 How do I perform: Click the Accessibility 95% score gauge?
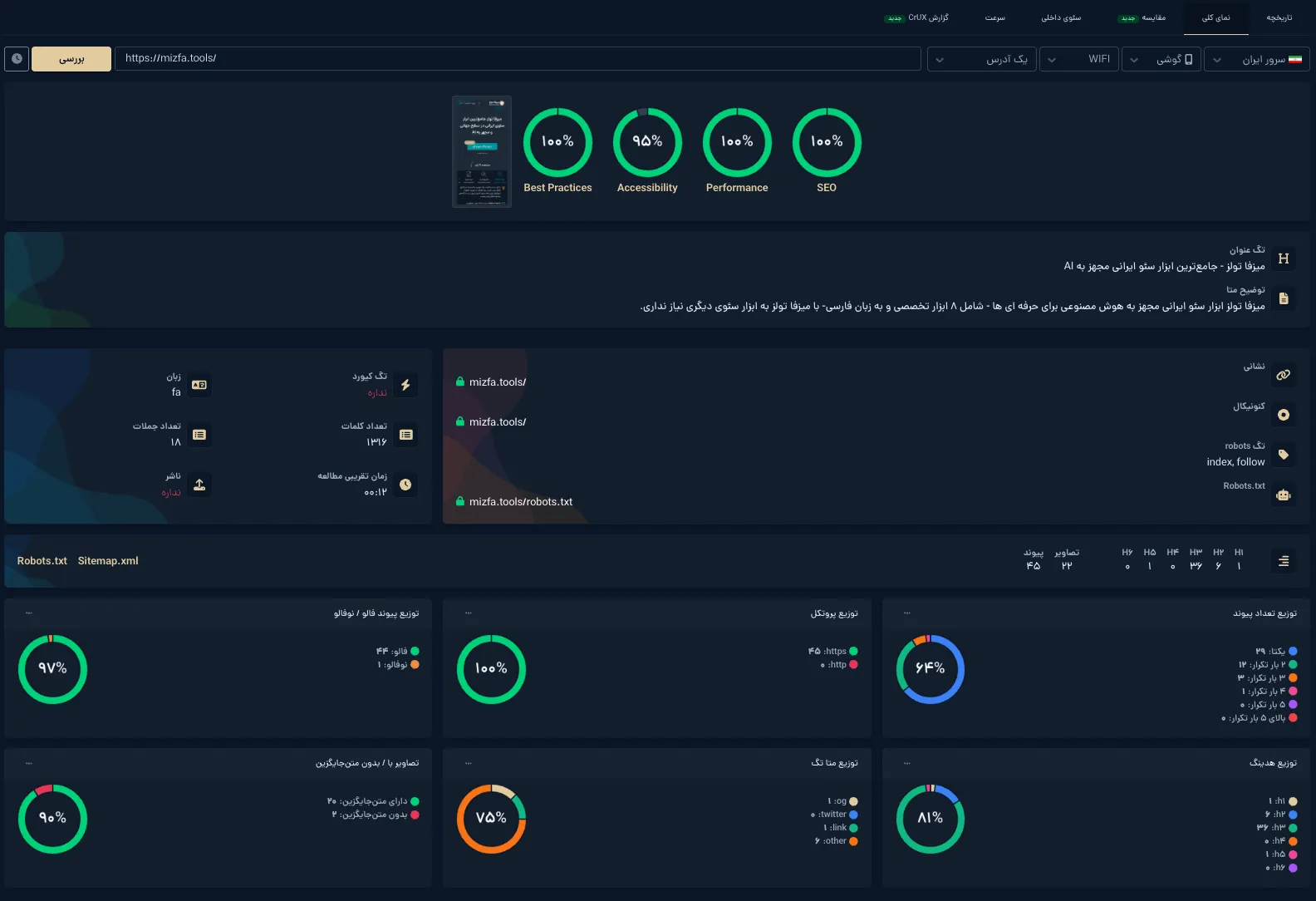647,142
